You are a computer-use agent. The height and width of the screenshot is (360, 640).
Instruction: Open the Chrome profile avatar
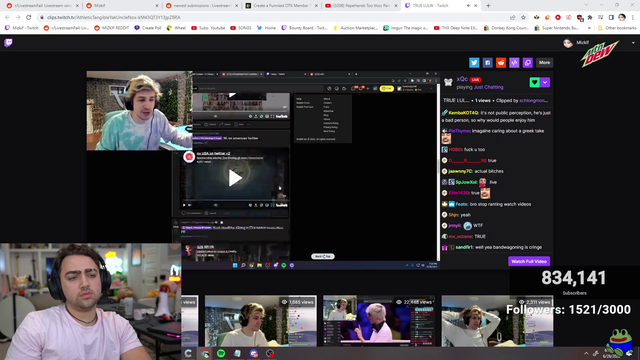[x=622, y=17]
